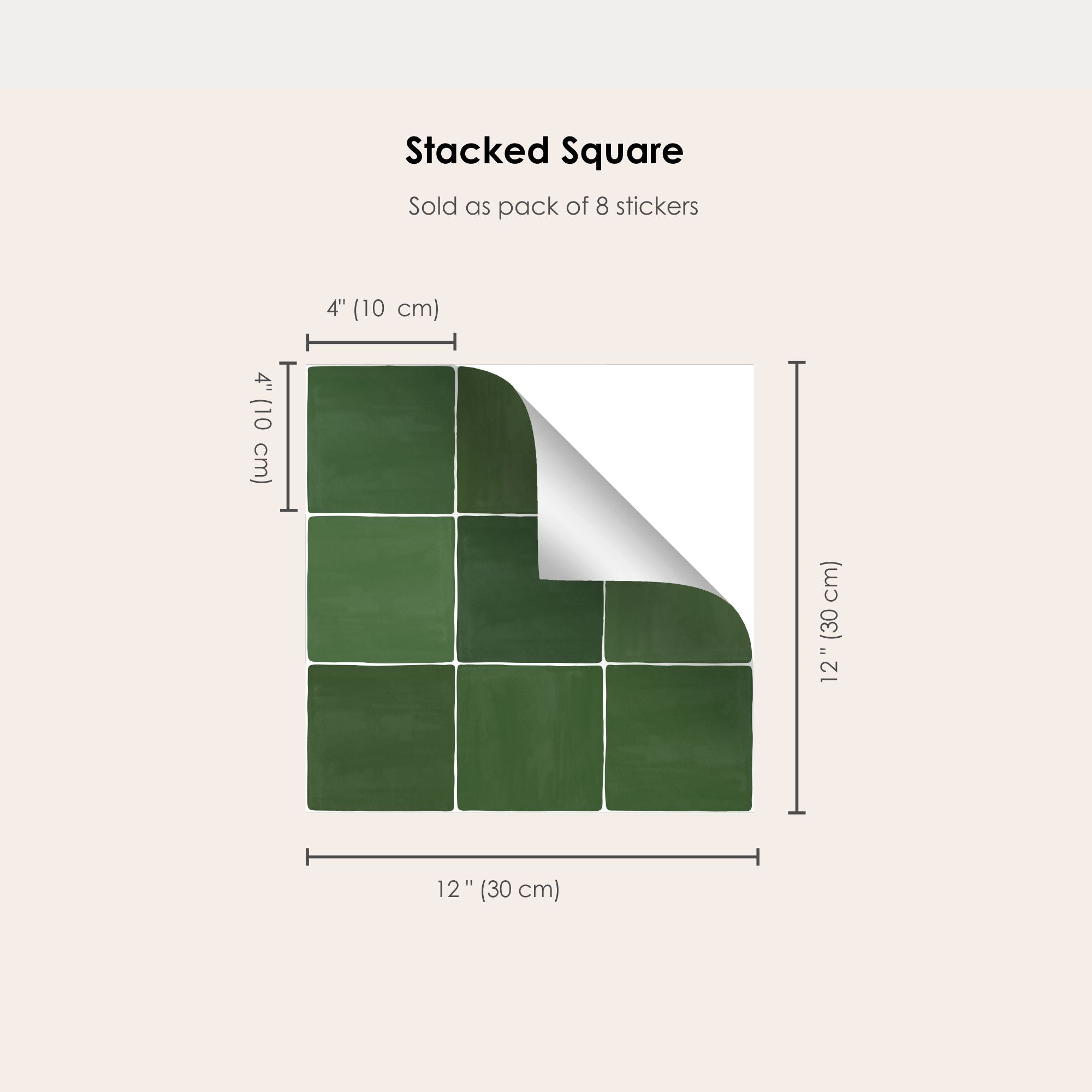Select the bottom-center green tile
Viewport: 1092px width, 1092px height.
pyautogui.click(x=530, y=738)
